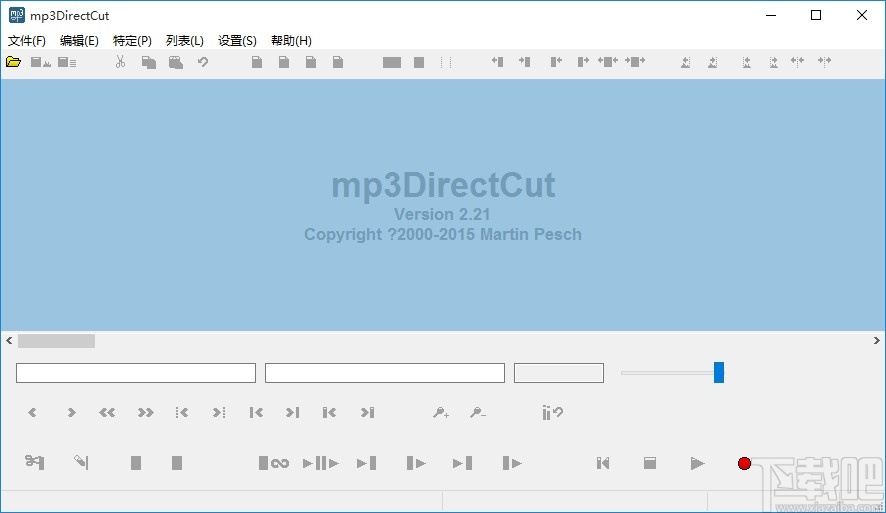Click the Stop playback button

pyautogui.click(x=650, y=463)
